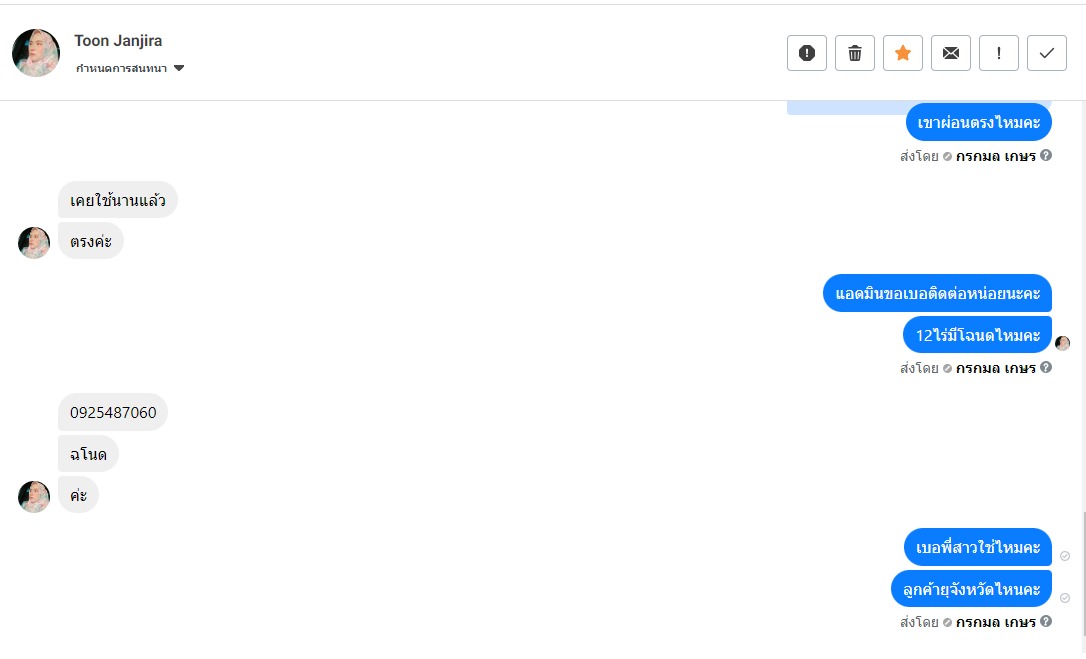Click the delivered check icon beside ลูกค้ายุจังหวัดไหนคะ
1086x659 pixels.
pyautogui.click(x=1065, y=598)
